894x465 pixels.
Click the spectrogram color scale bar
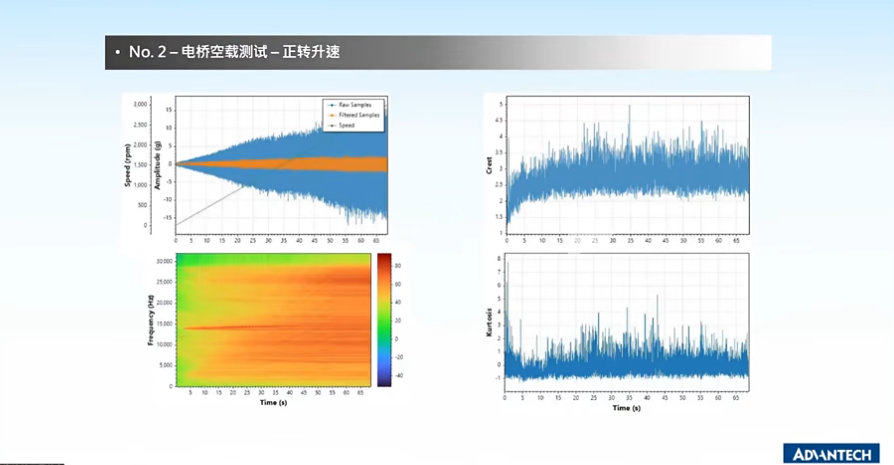pyautogui.click(x=384, y=320)
